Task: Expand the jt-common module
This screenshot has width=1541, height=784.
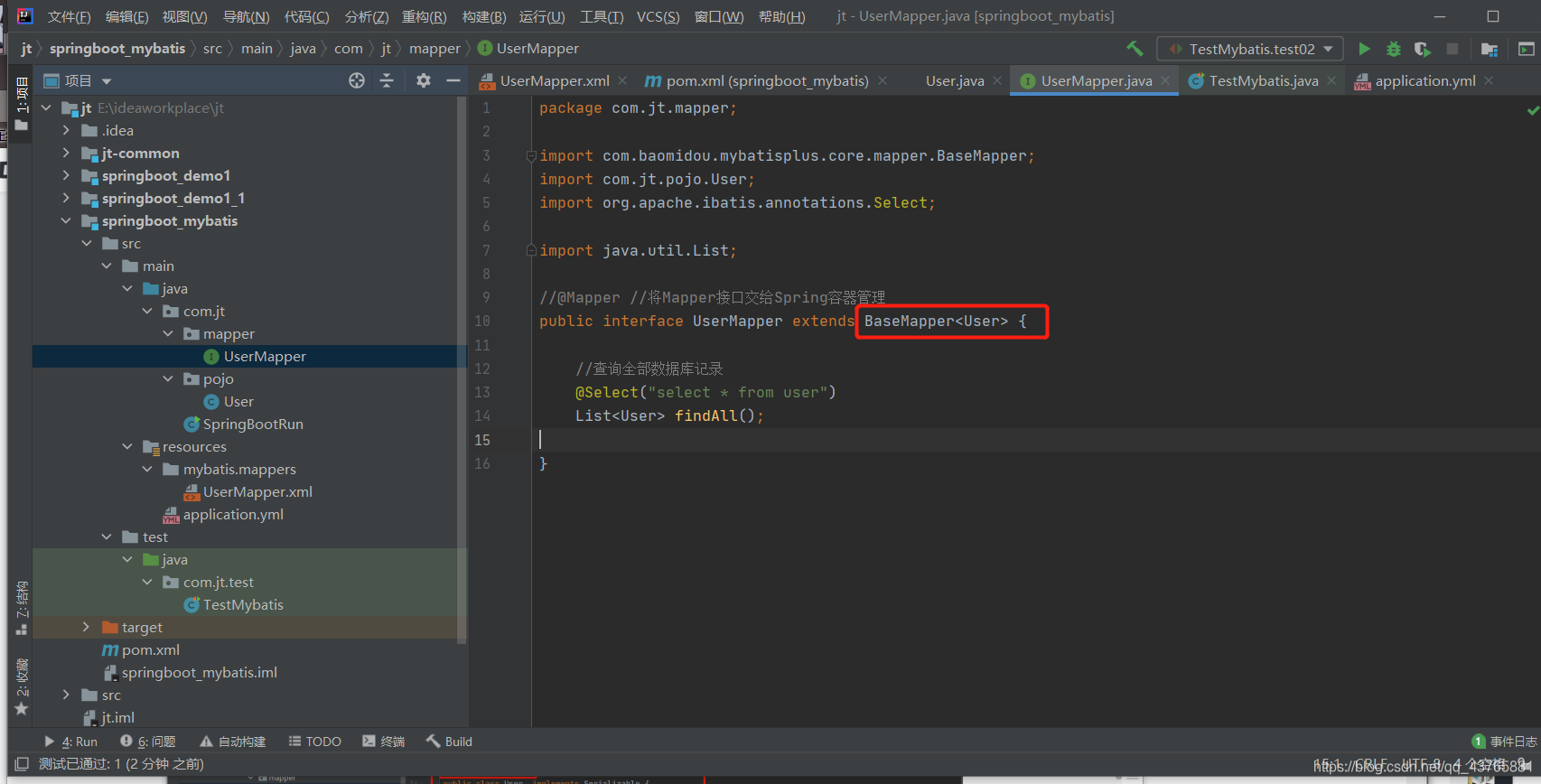Action: (x=66, y=153)
